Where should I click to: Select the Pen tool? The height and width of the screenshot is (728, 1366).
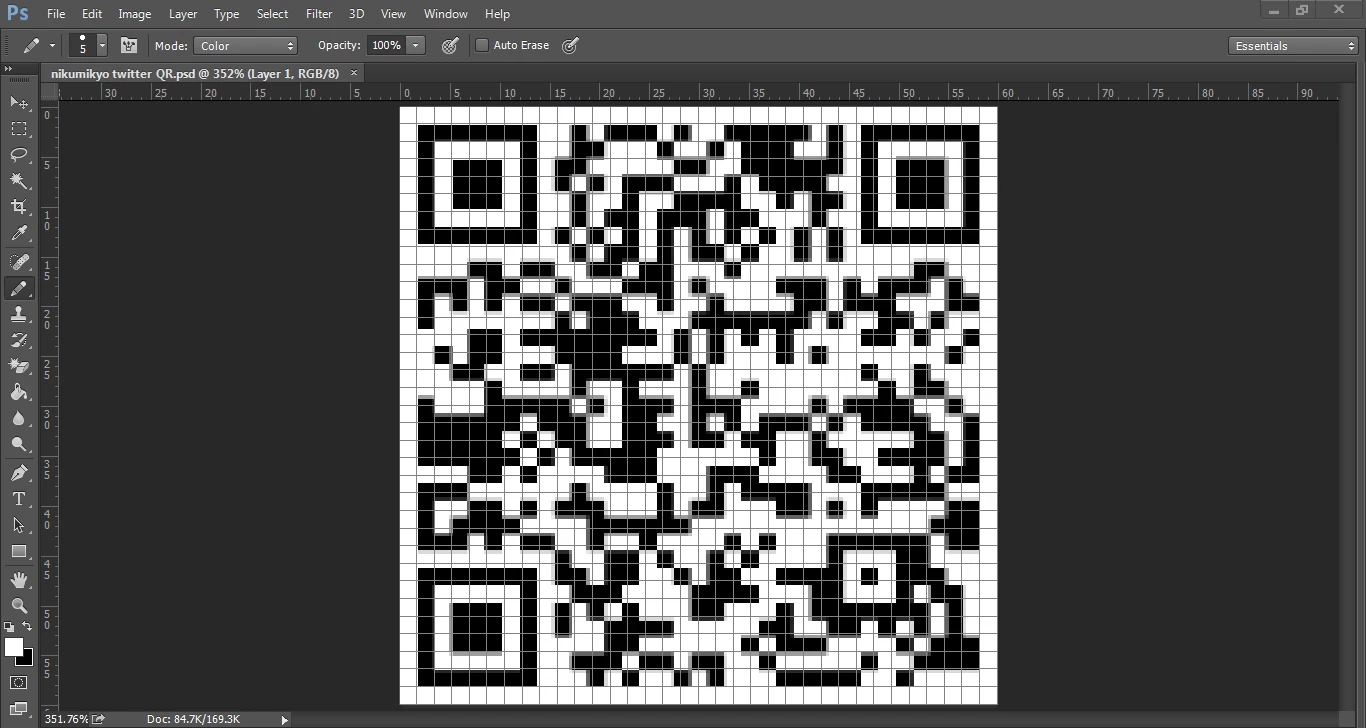19,473
